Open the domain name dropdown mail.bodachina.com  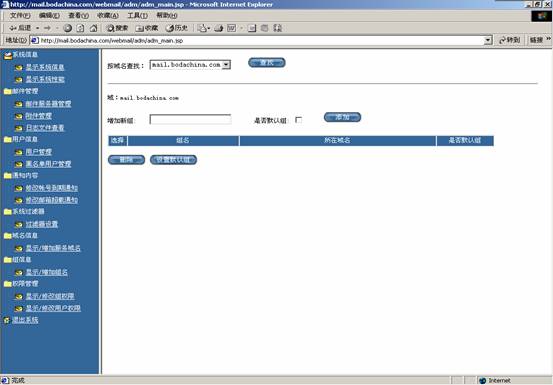click(190, 65)
